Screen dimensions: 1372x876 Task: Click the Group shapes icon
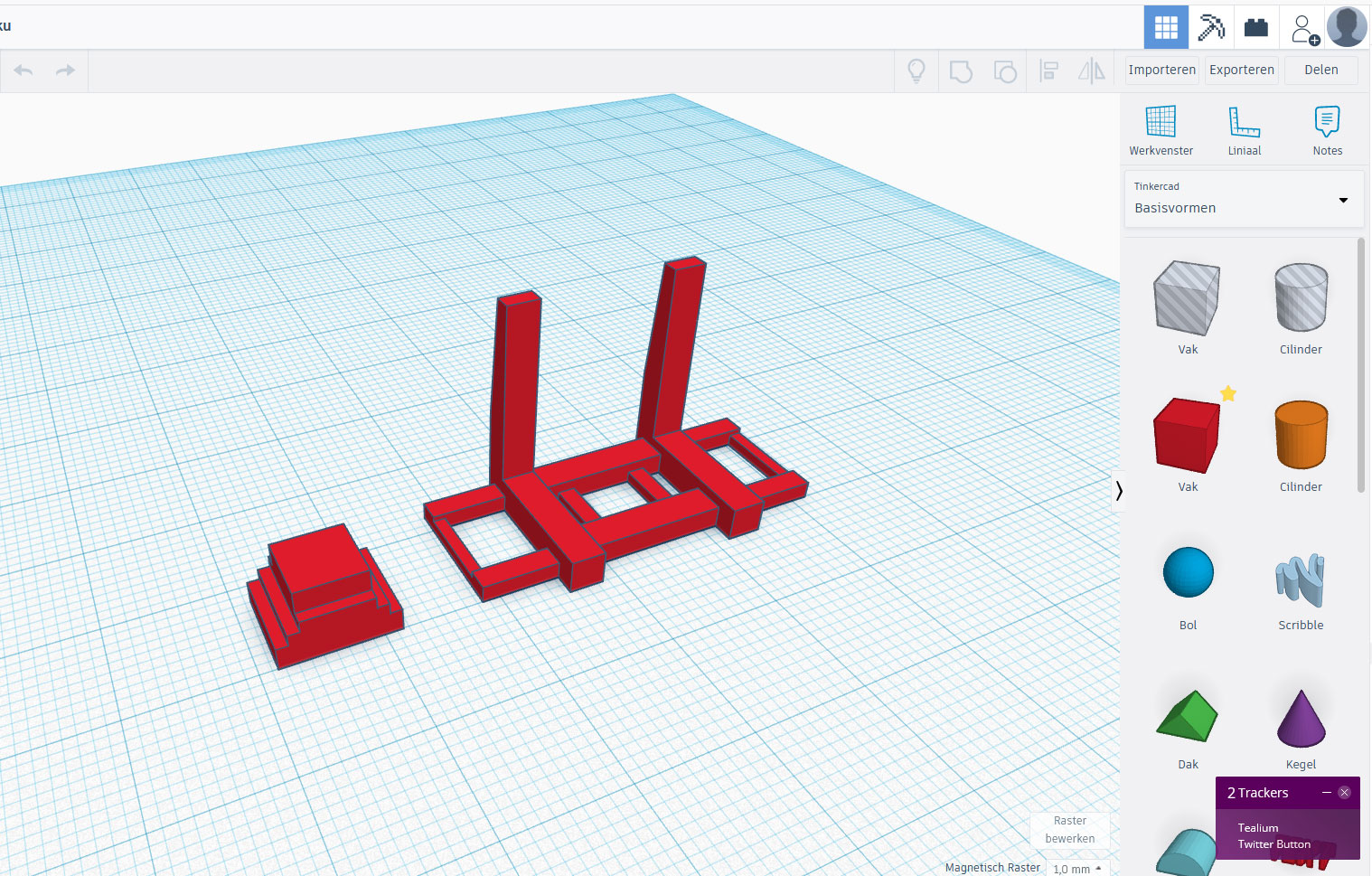pos(961,71)
